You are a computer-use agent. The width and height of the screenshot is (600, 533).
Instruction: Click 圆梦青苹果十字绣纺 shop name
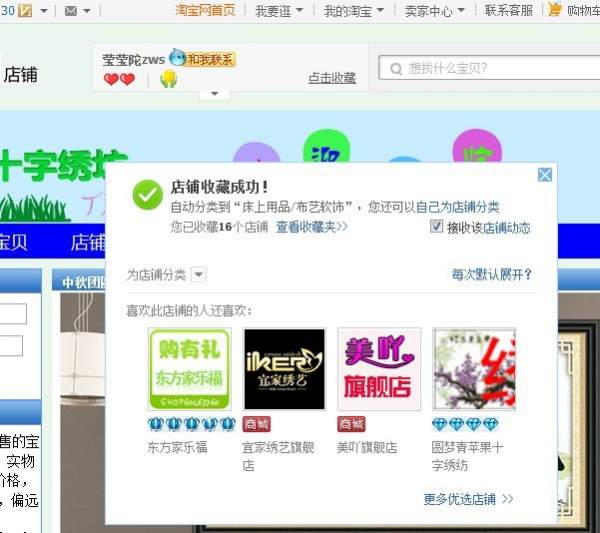pyautogui.click(x=468, y=456)
